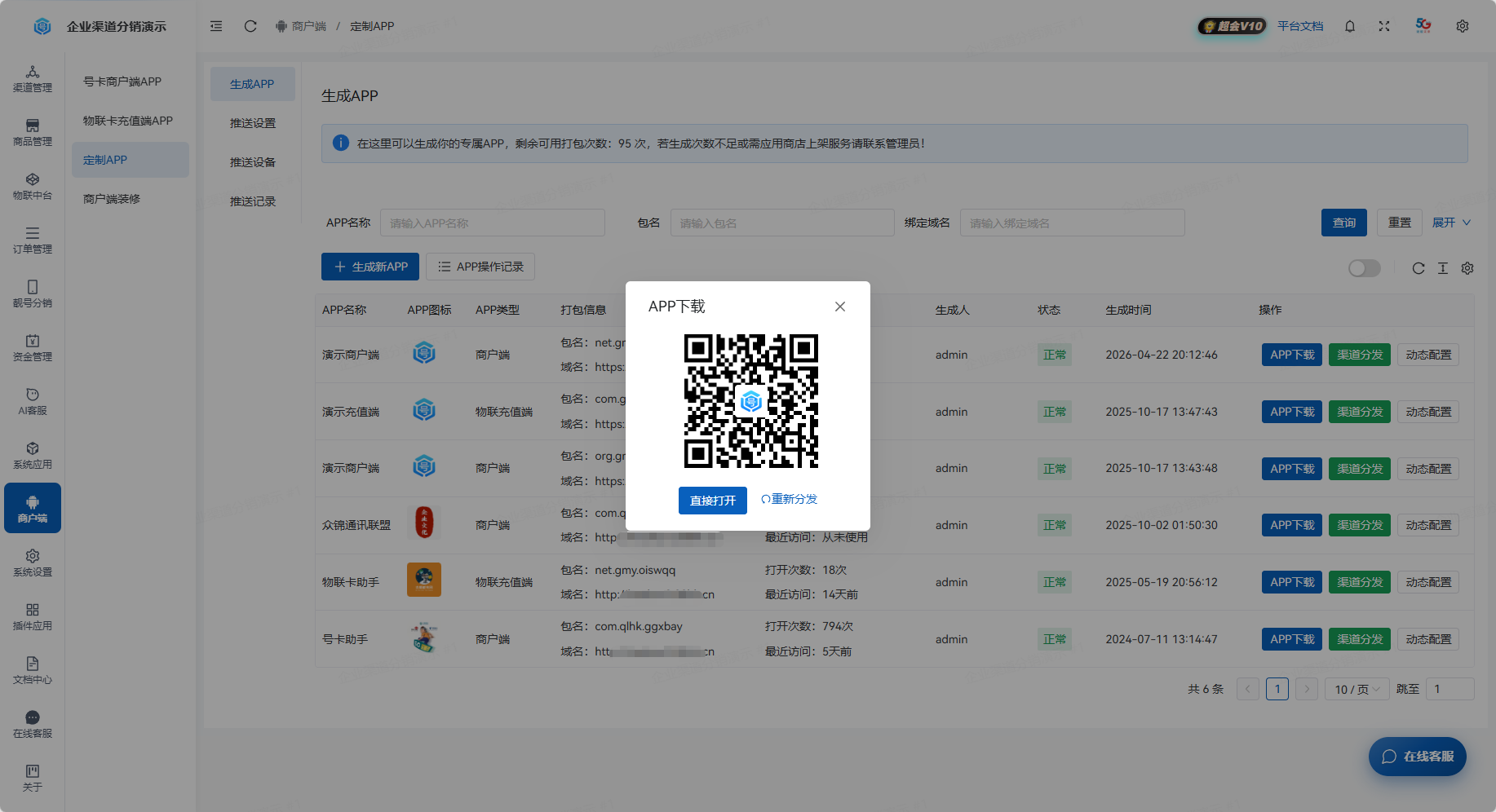Open APP操作记录
The image size is (1496, 812).
click(x=480, y=267)
